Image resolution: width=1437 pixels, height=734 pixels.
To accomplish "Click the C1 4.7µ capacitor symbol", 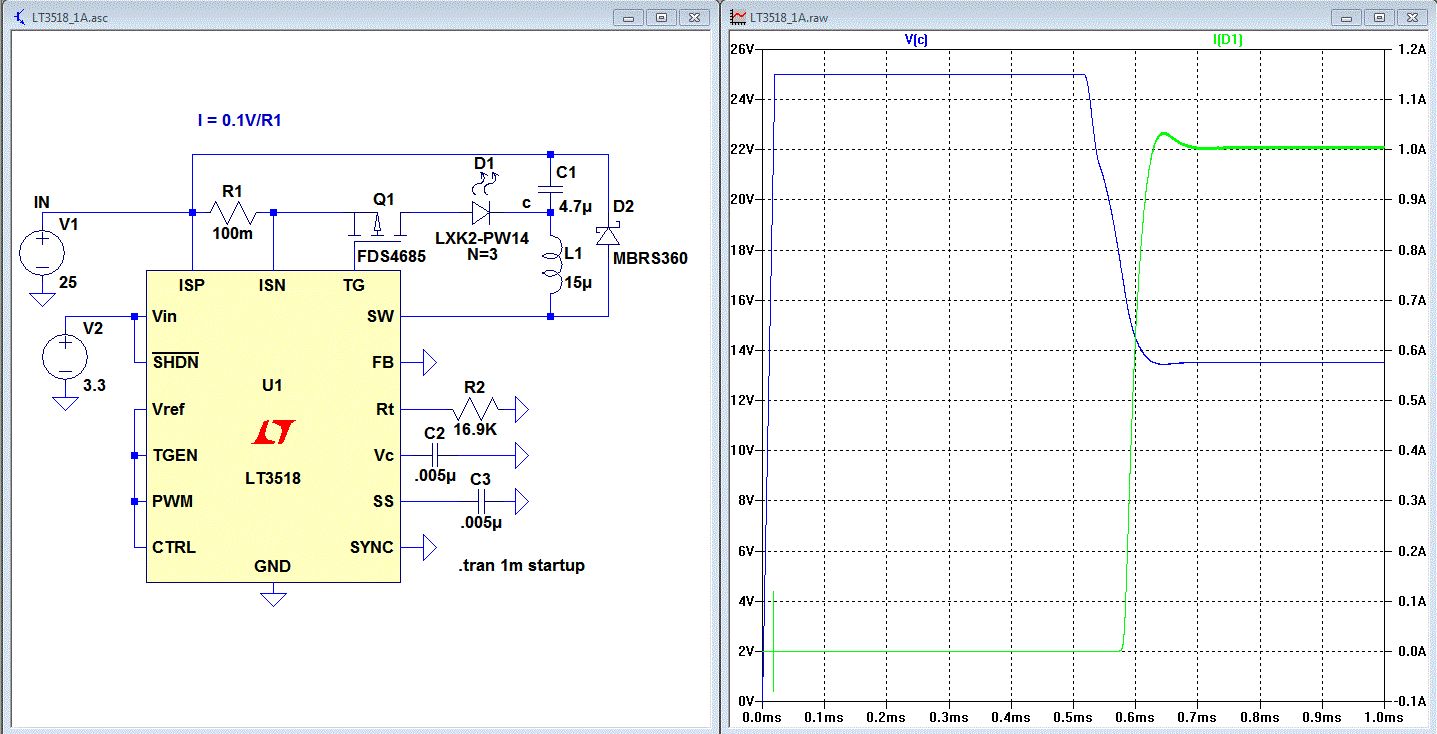I will coord(550,189).
